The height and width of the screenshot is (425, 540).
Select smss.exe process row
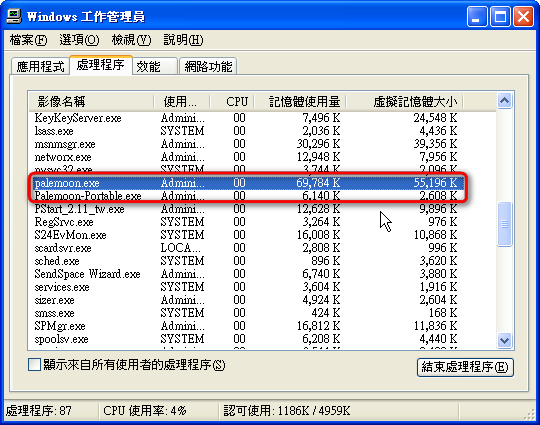pyautogui.click(x=246, y=313)
